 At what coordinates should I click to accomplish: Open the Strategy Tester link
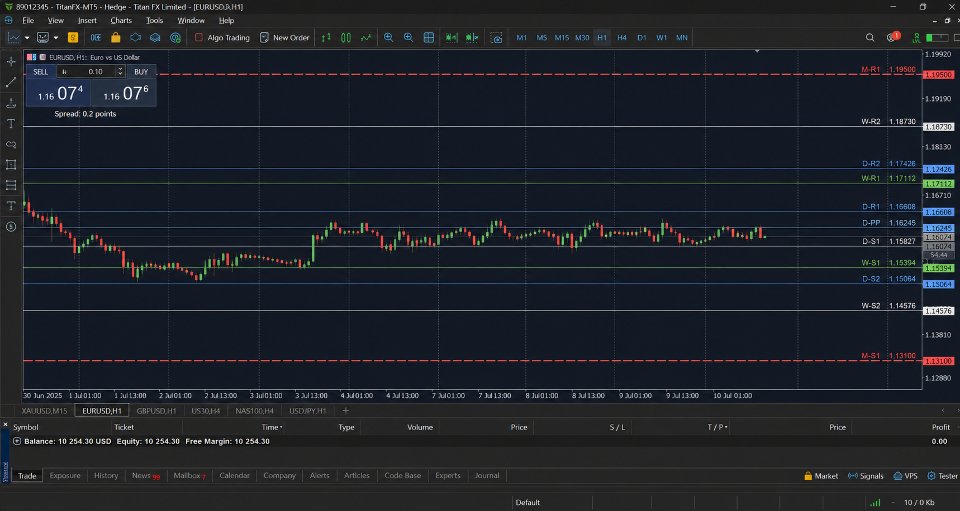[x=942, y=476]
